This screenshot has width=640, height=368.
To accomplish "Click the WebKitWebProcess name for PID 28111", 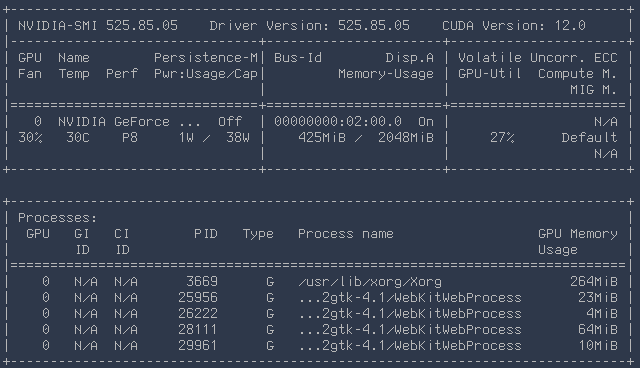I will pos(410,330).
